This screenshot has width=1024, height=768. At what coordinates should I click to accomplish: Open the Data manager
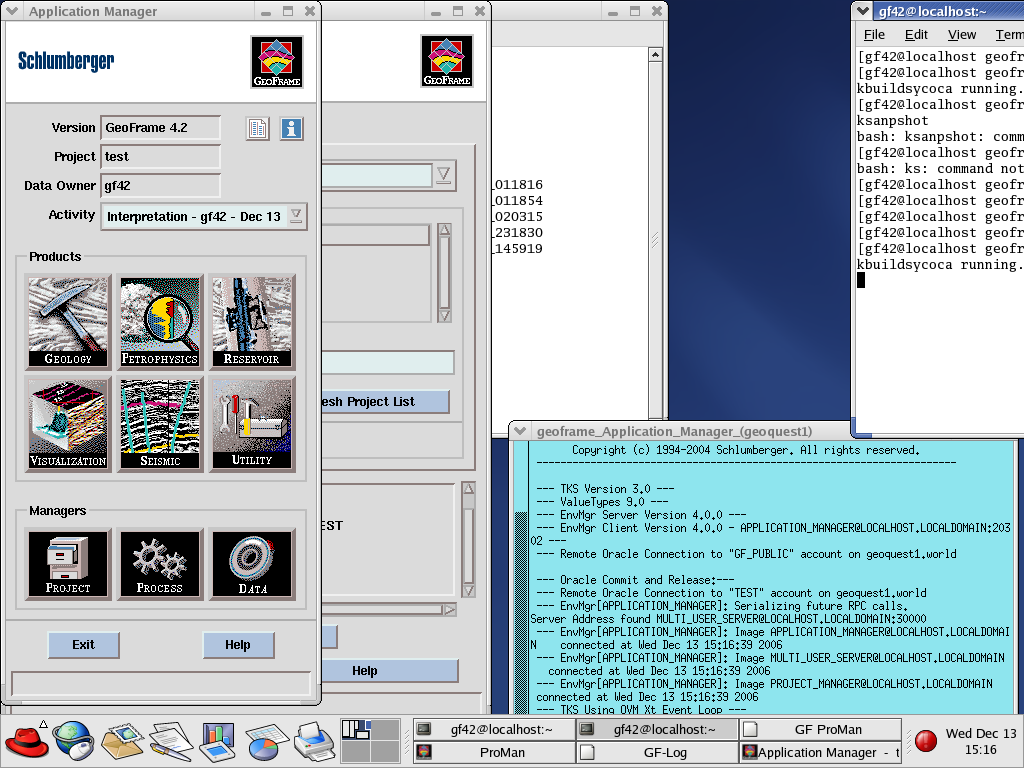(x=252, y=564)
